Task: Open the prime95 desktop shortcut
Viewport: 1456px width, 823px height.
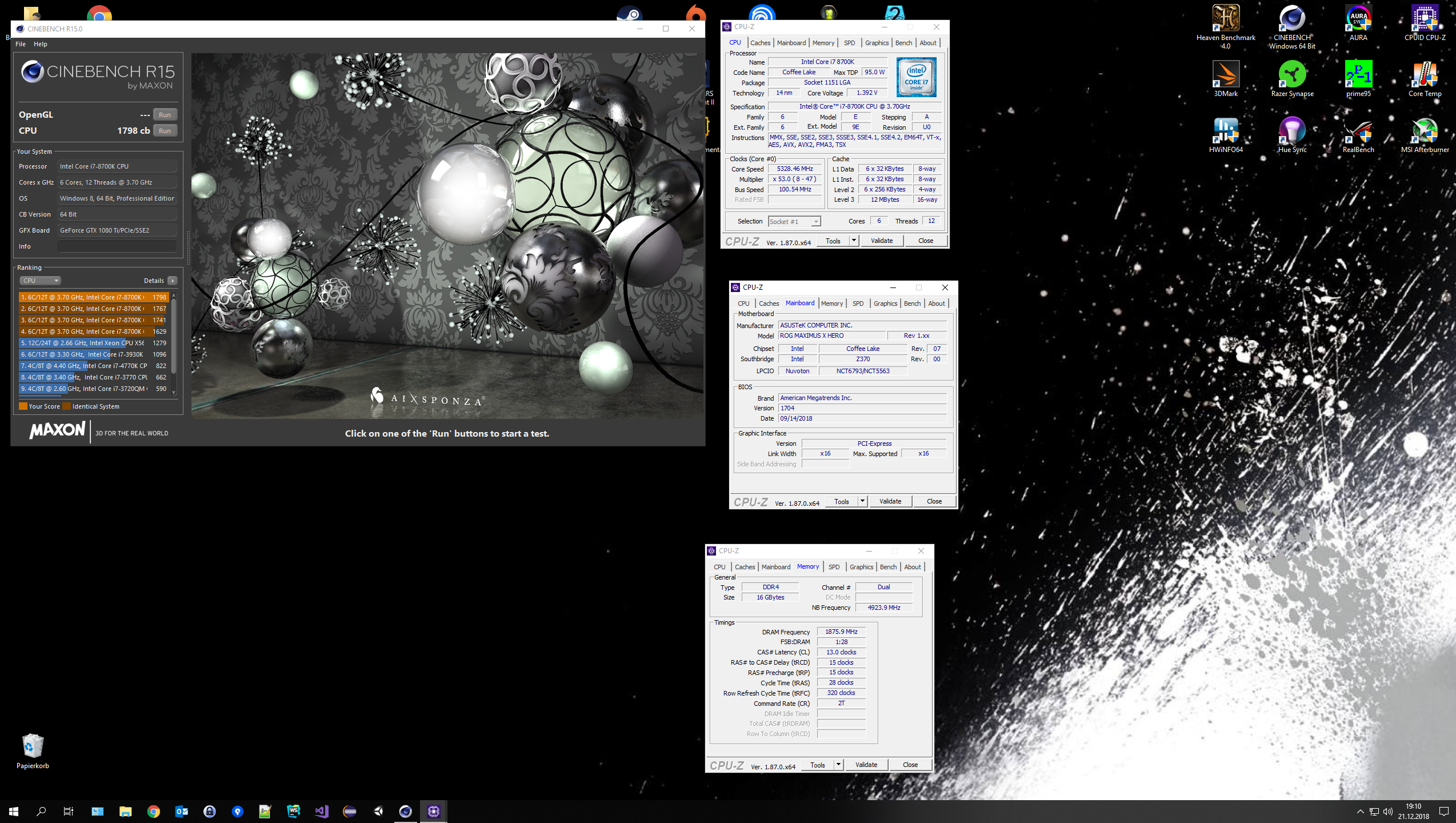Action: [x=1358, y=79]
